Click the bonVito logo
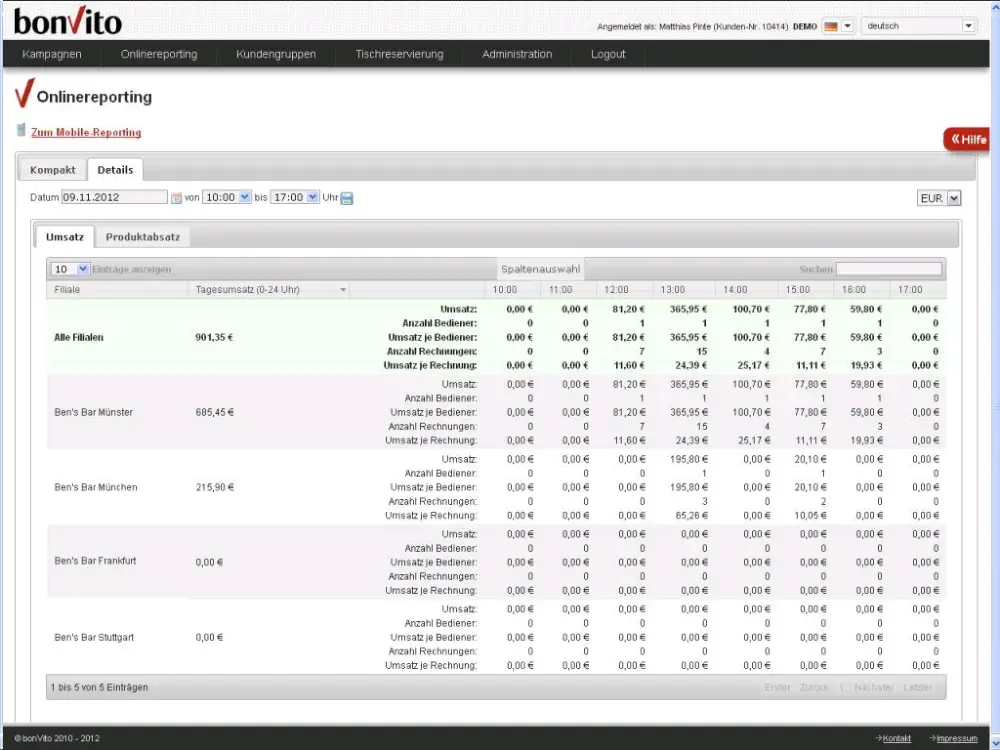 tap(68, 20)
